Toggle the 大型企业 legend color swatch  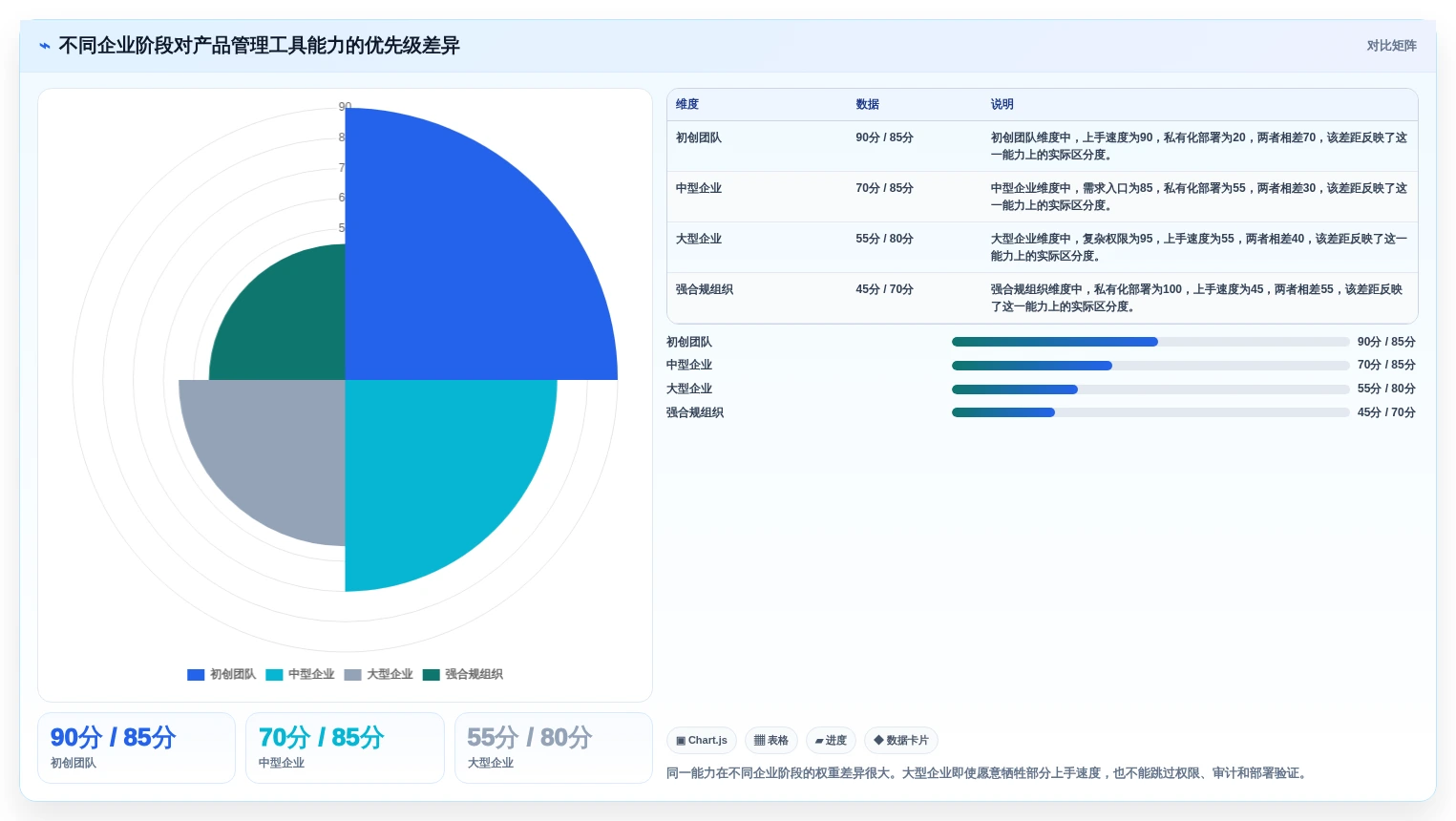coord(352,675)
